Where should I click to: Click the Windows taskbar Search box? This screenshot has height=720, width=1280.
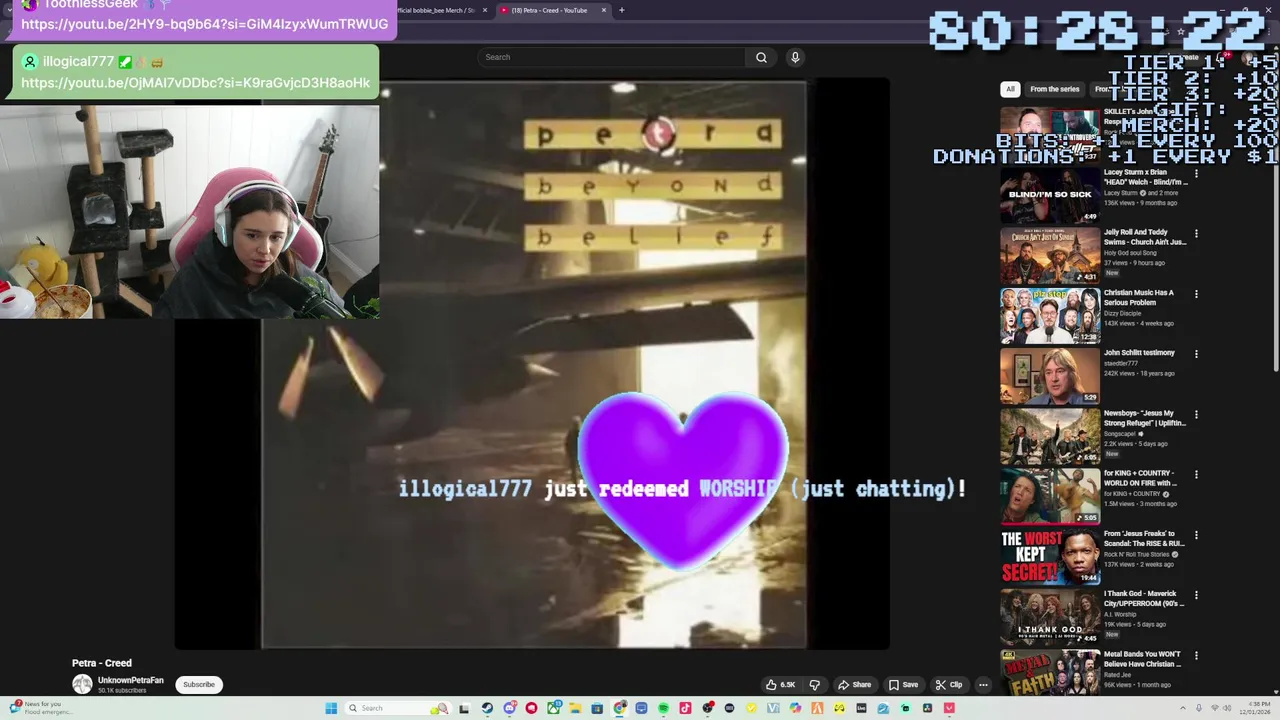click(x=398, y=708)
